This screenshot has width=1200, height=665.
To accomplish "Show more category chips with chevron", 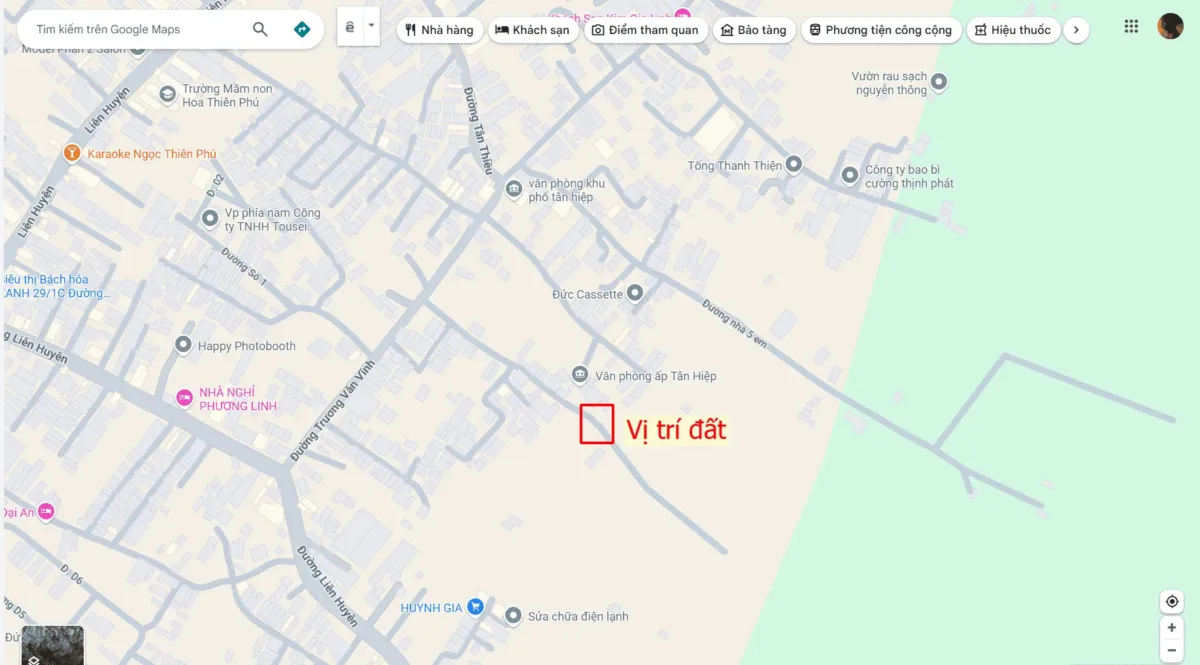I will (x=1076, y=30).
